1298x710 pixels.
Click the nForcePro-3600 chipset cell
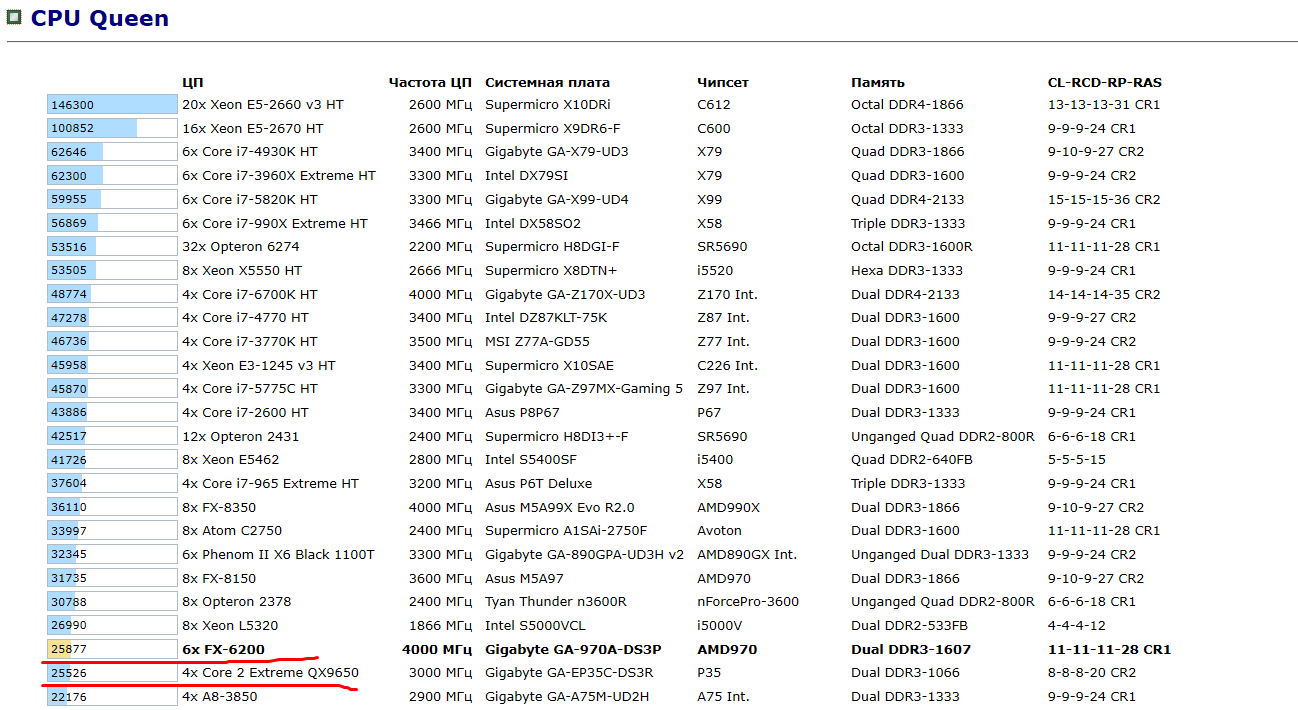point(748,602)
